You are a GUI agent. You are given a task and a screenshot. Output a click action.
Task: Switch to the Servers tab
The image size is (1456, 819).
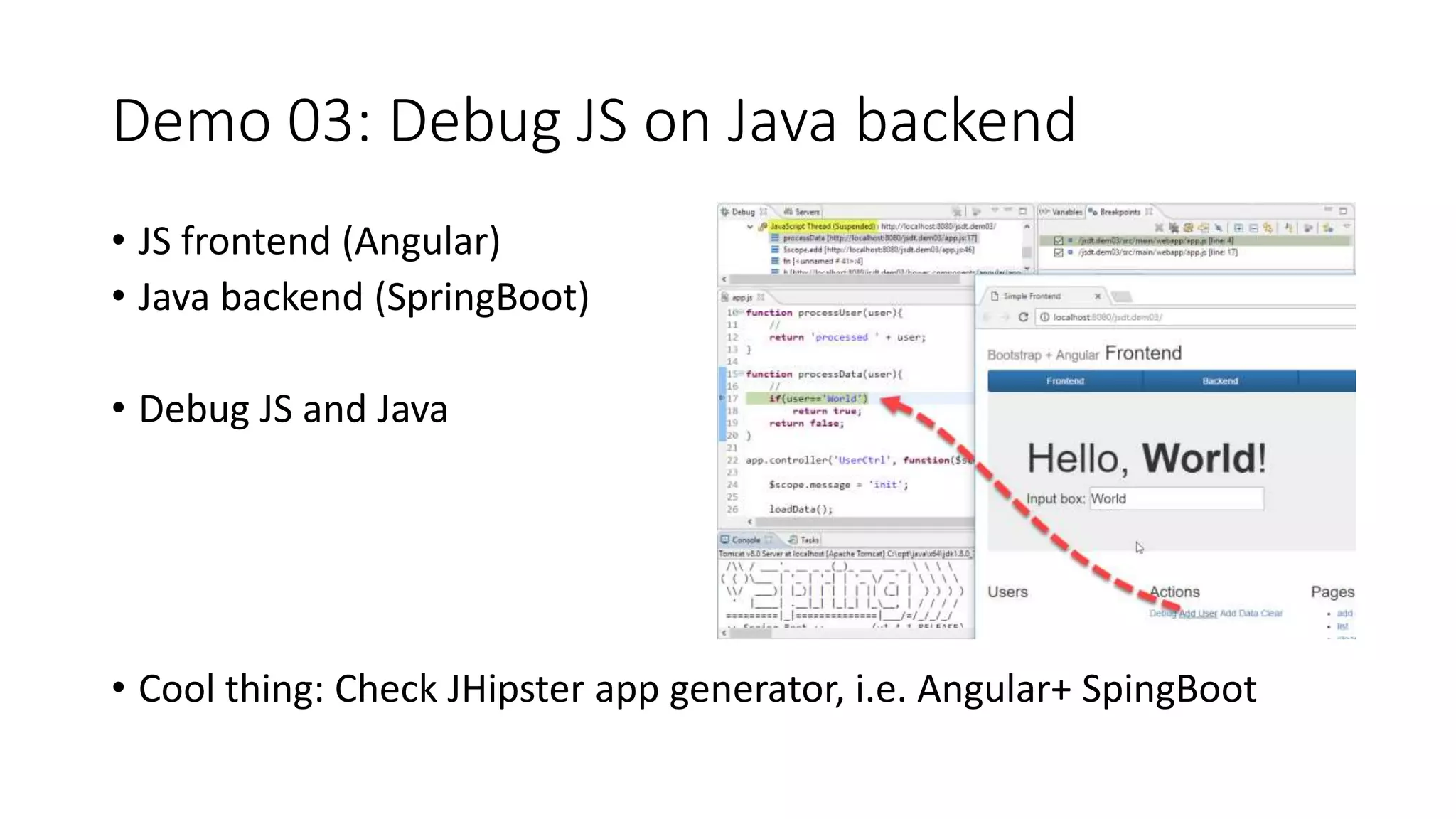tap(802, 212)
